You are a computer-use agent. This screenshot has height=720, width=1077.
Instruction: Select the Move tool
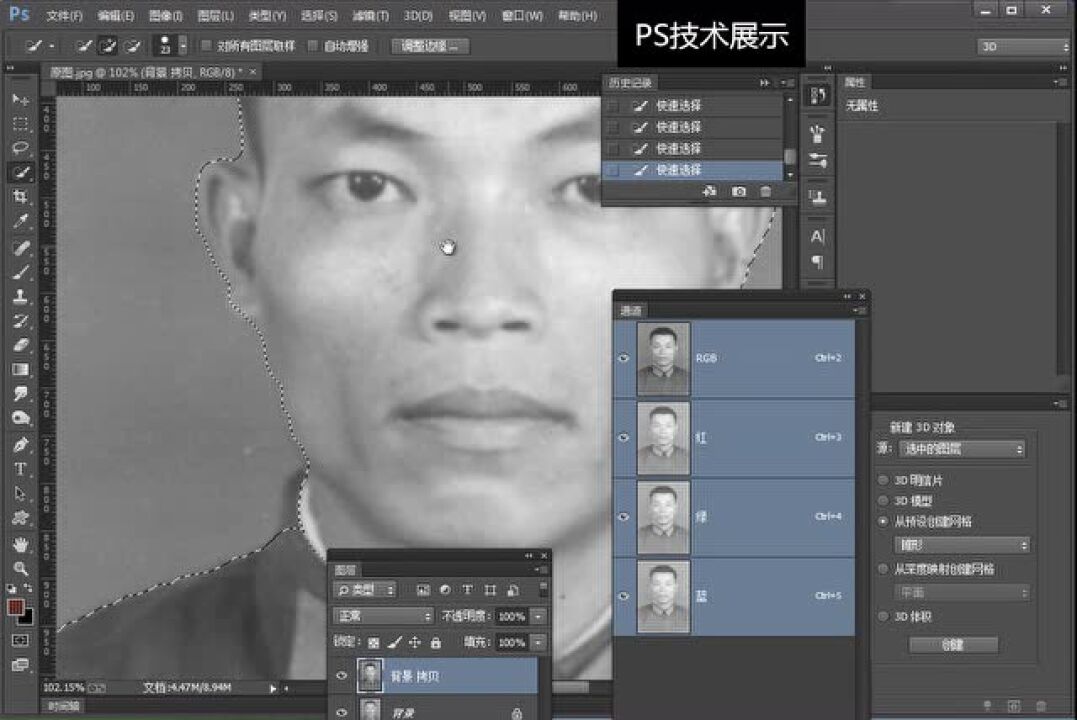pyautogui.click(x=21, y=100)
